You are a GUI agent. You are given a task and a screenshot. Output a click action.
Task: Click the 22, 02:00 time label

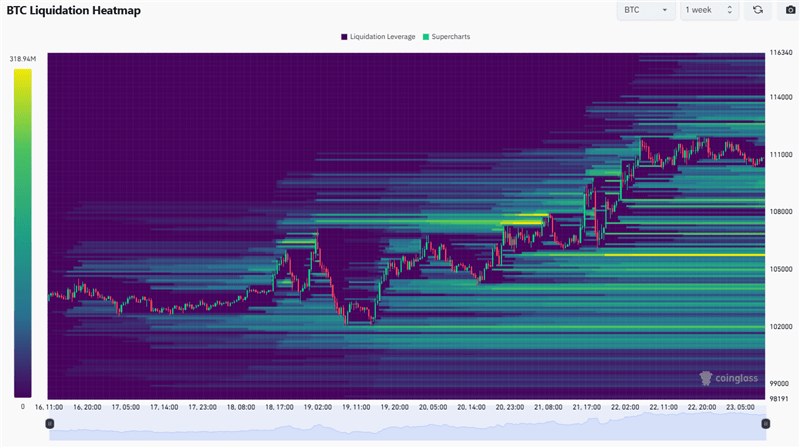(x=625, y=407)
